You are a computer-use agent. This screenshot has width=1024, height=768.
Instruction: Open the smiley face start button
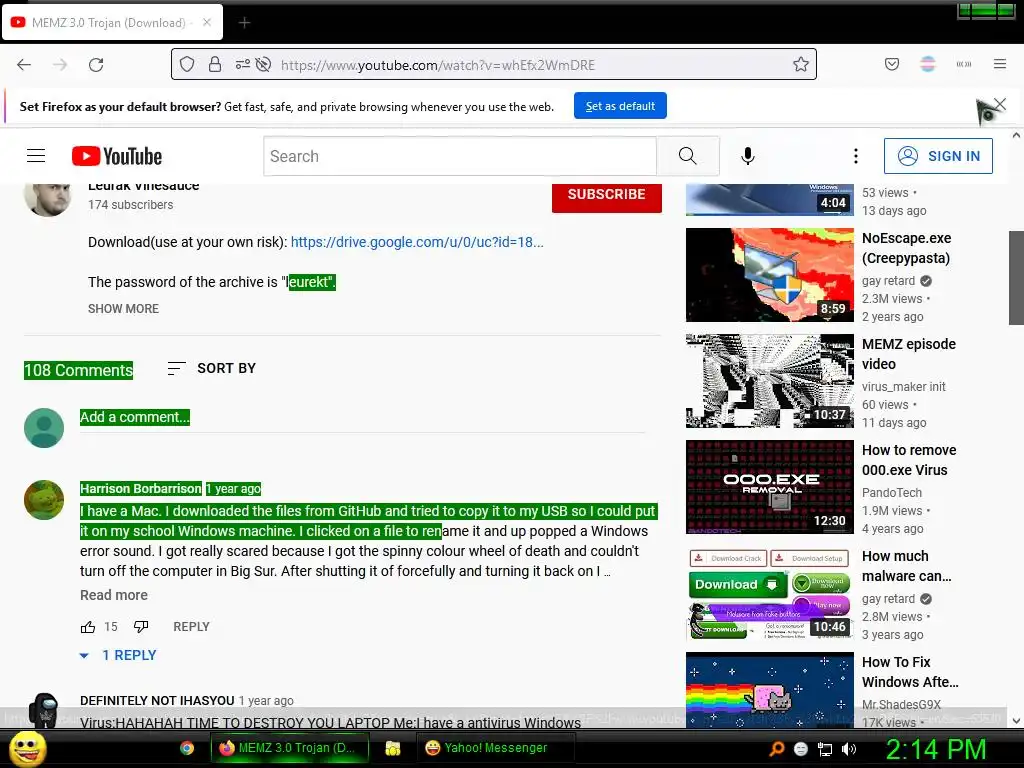[x=27, y=748]
